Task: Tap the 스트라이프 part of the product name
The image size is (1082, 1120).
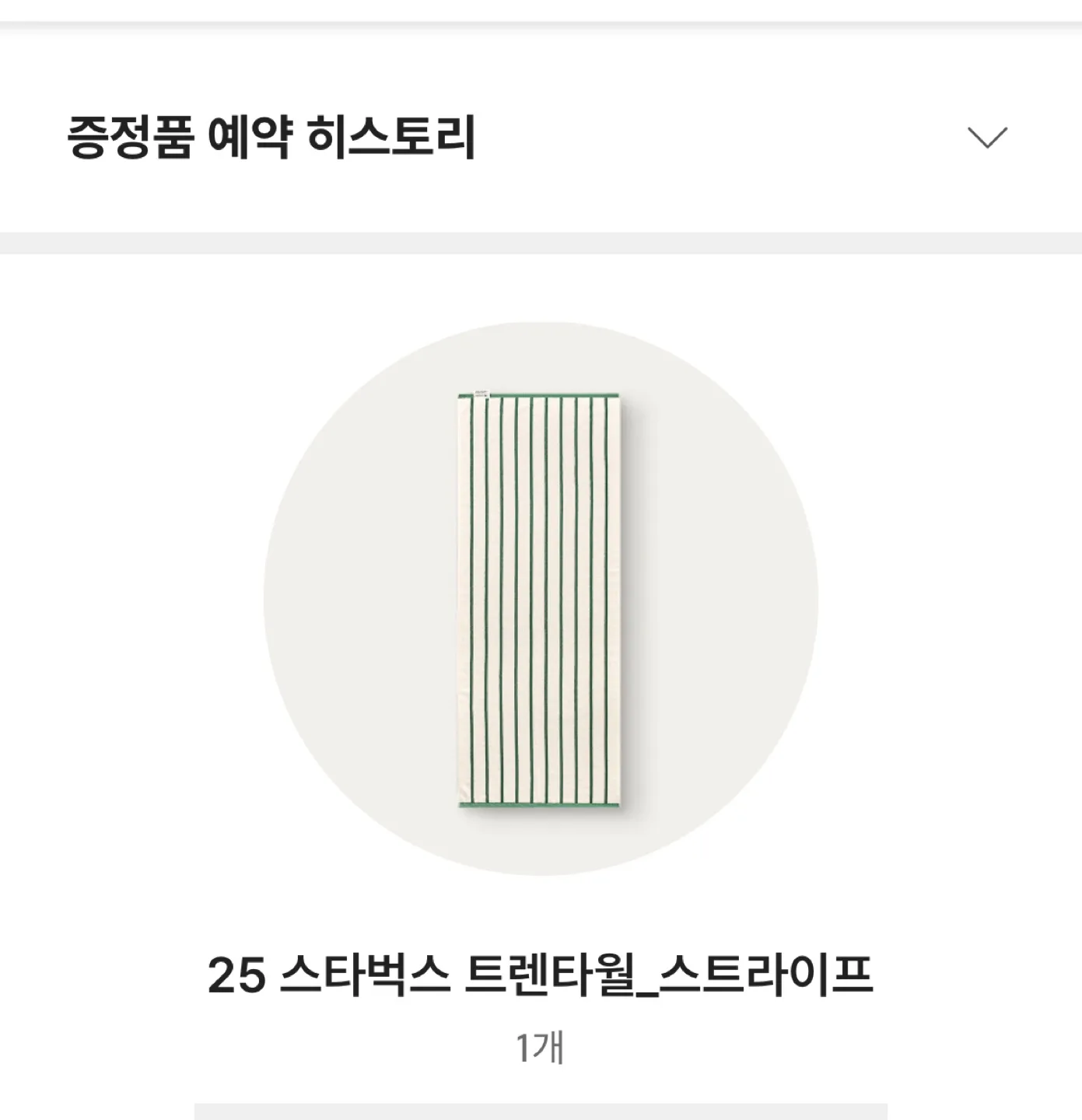Action: (766, 974)
